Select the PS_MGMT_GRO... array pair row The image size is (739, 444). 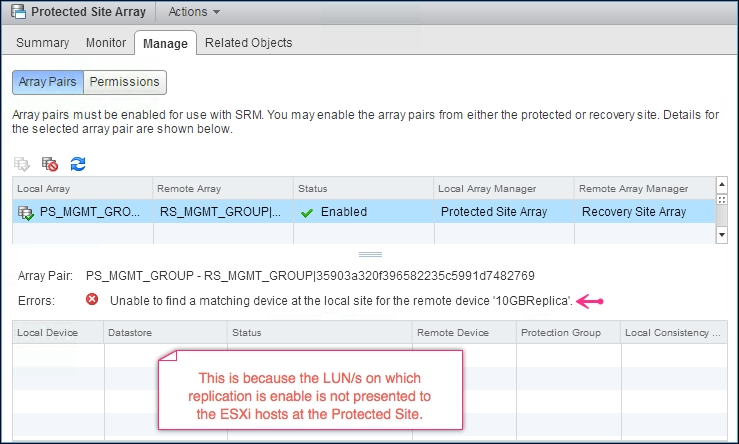coord(364,212)
